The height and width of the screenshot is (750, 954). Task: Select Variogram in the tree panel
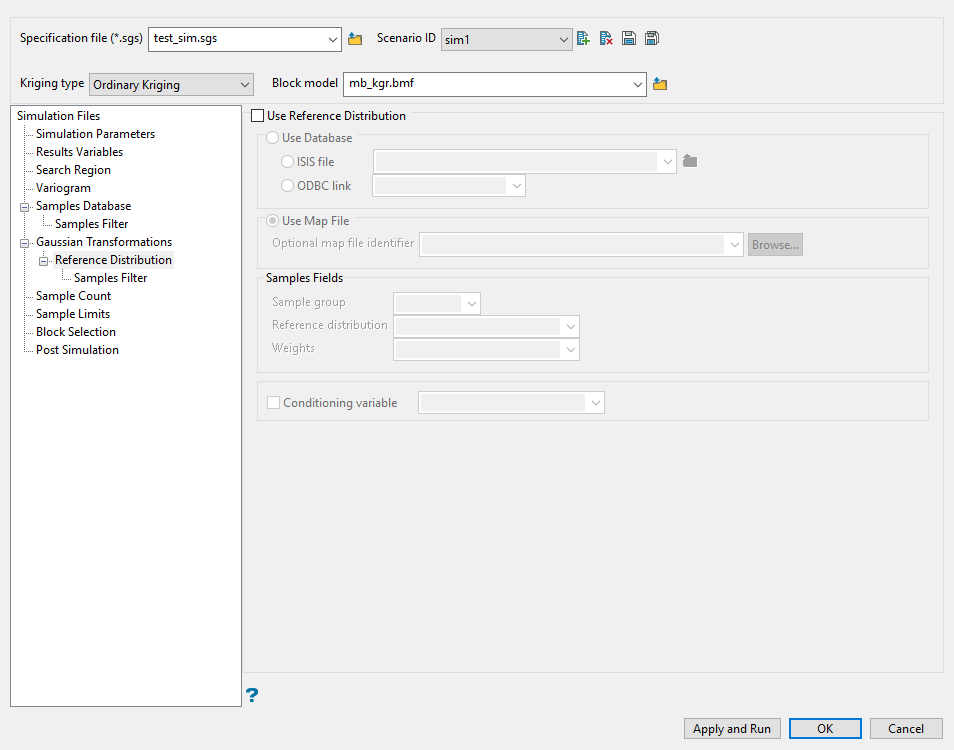(x=63, y=188)
